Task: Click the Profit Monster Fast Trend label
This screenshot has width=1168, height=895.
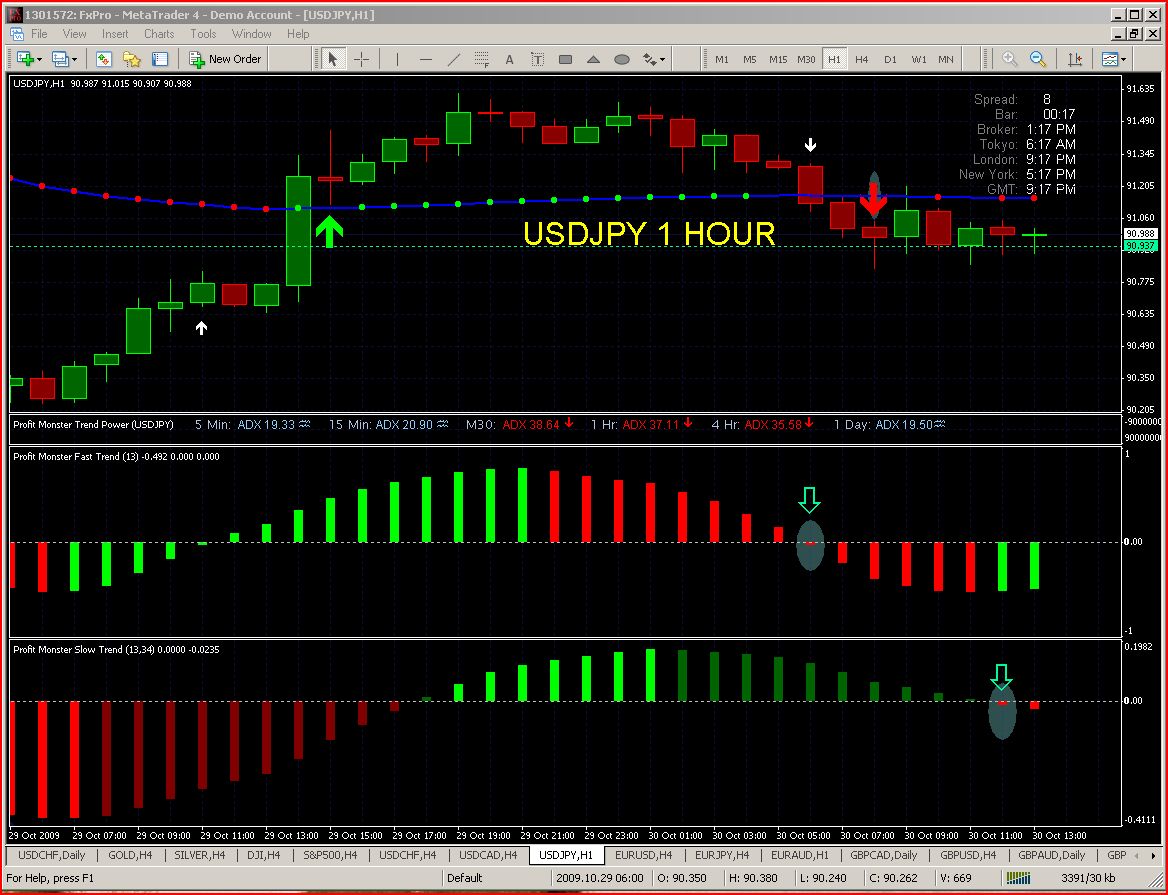Action: [116, 456]
